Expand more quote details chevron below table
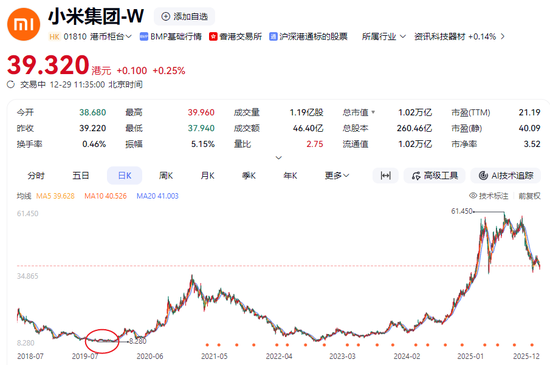This screenshot has height=365, width=550. click(x=279, y=158)
